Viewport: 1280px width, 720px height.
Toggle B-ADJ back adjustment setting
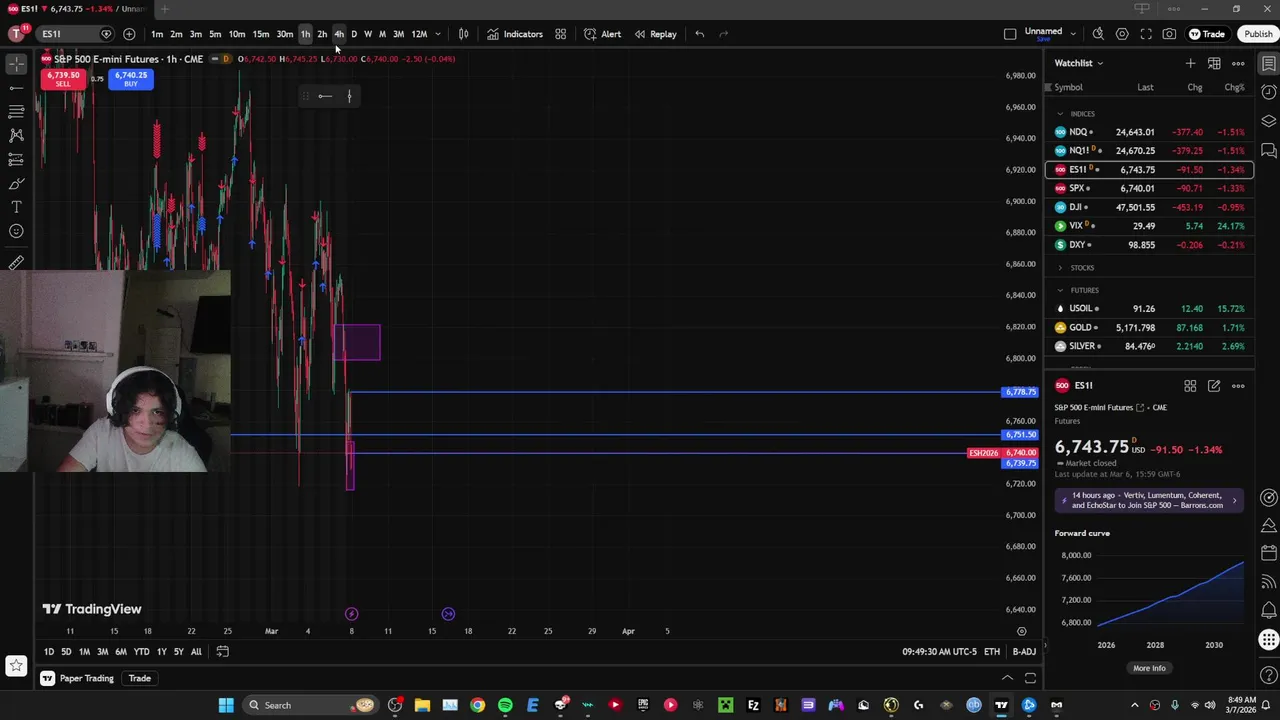coord(1024,652)
